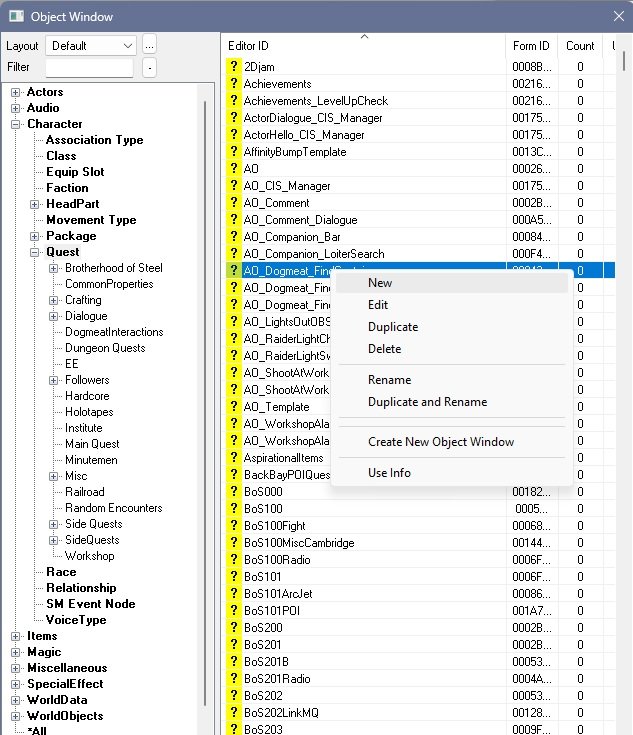Click the question mark icon beside BoS201Radio
Image resolution: width=633 pixels, height=735 pixels.
point(234,678)
